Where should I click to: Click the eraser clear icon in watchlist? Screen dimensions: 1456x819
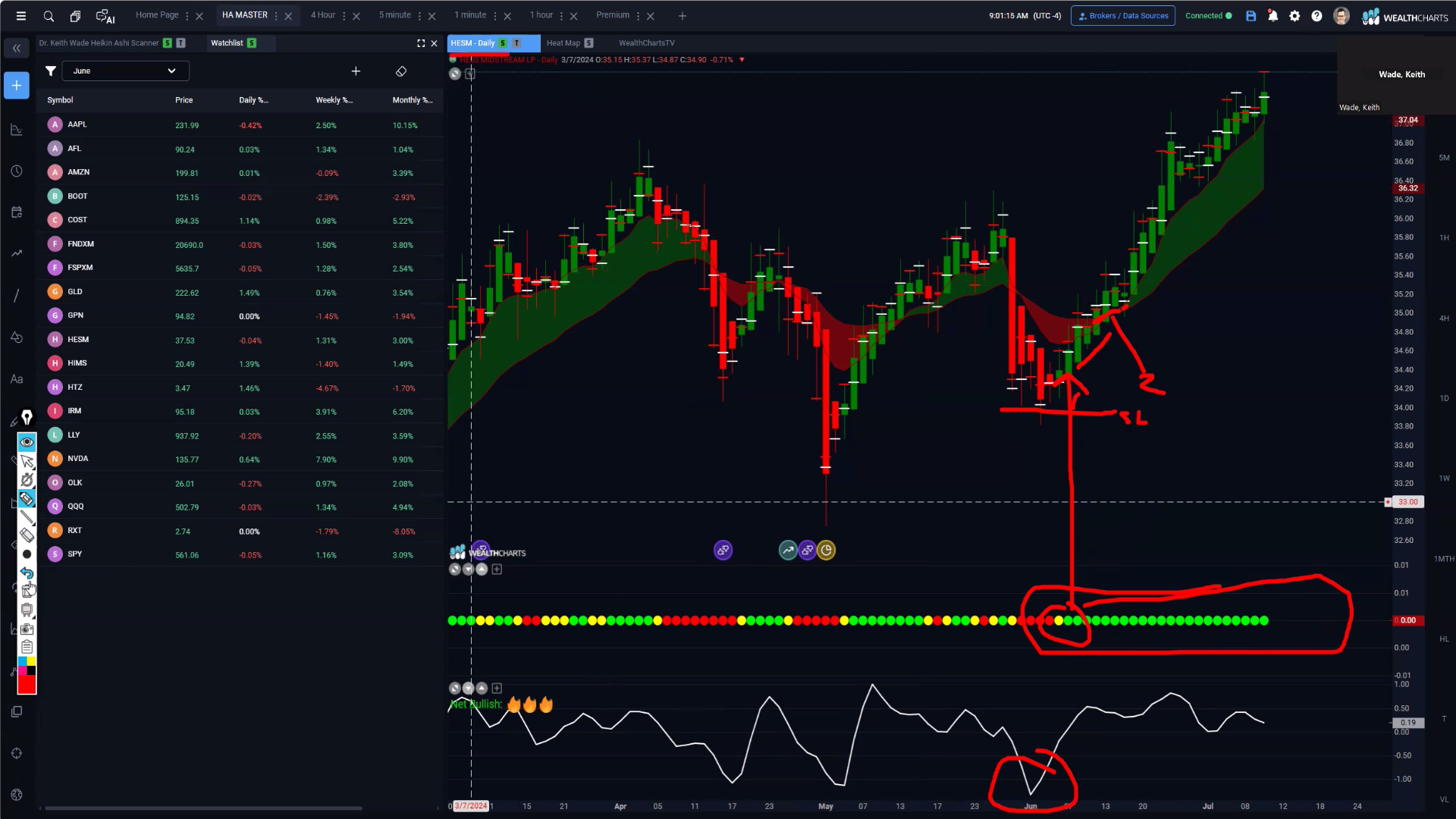[x=401, y=71]
